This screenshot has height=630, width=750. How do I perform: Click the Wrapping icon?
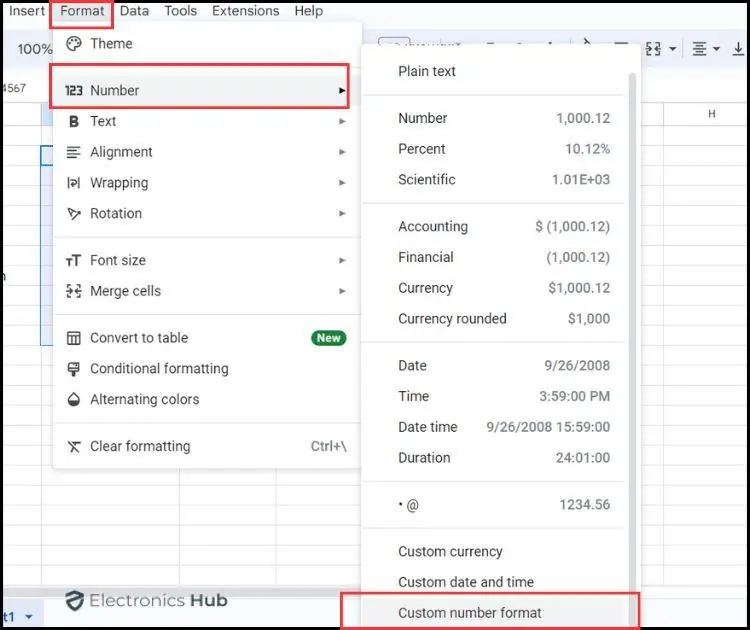tap(74, 183)
